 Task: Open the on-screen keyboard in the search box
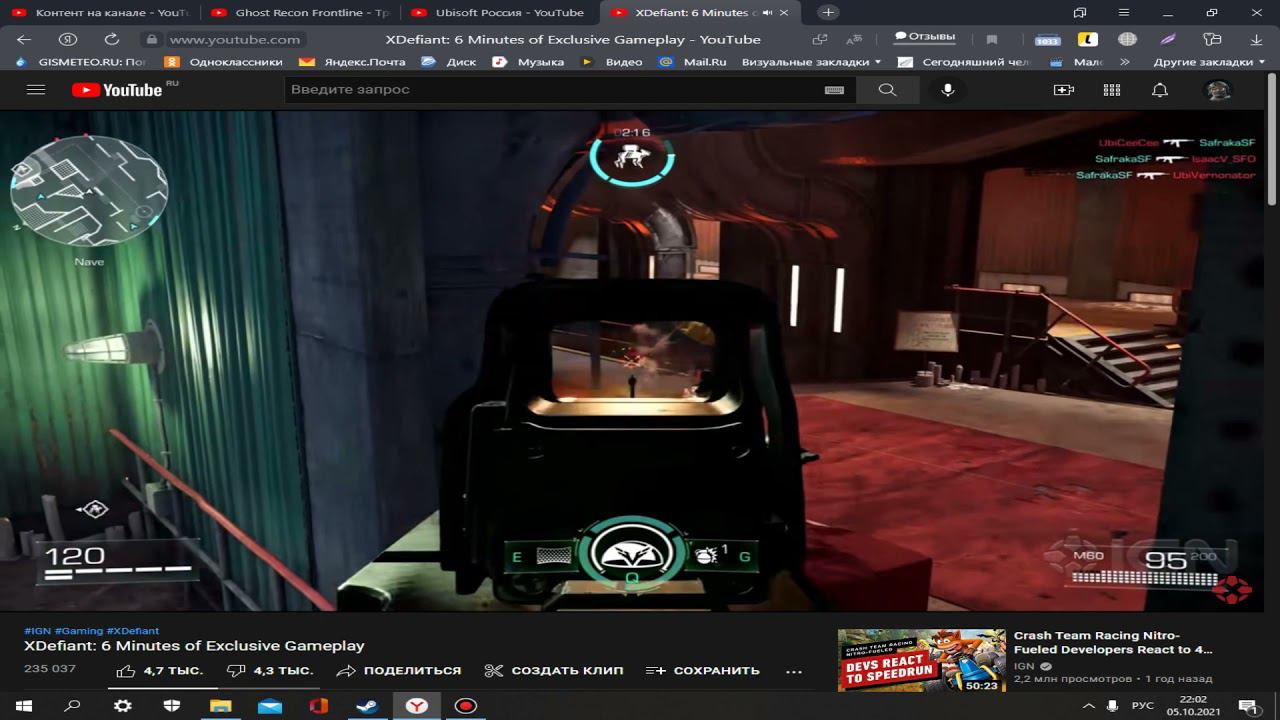834,90
